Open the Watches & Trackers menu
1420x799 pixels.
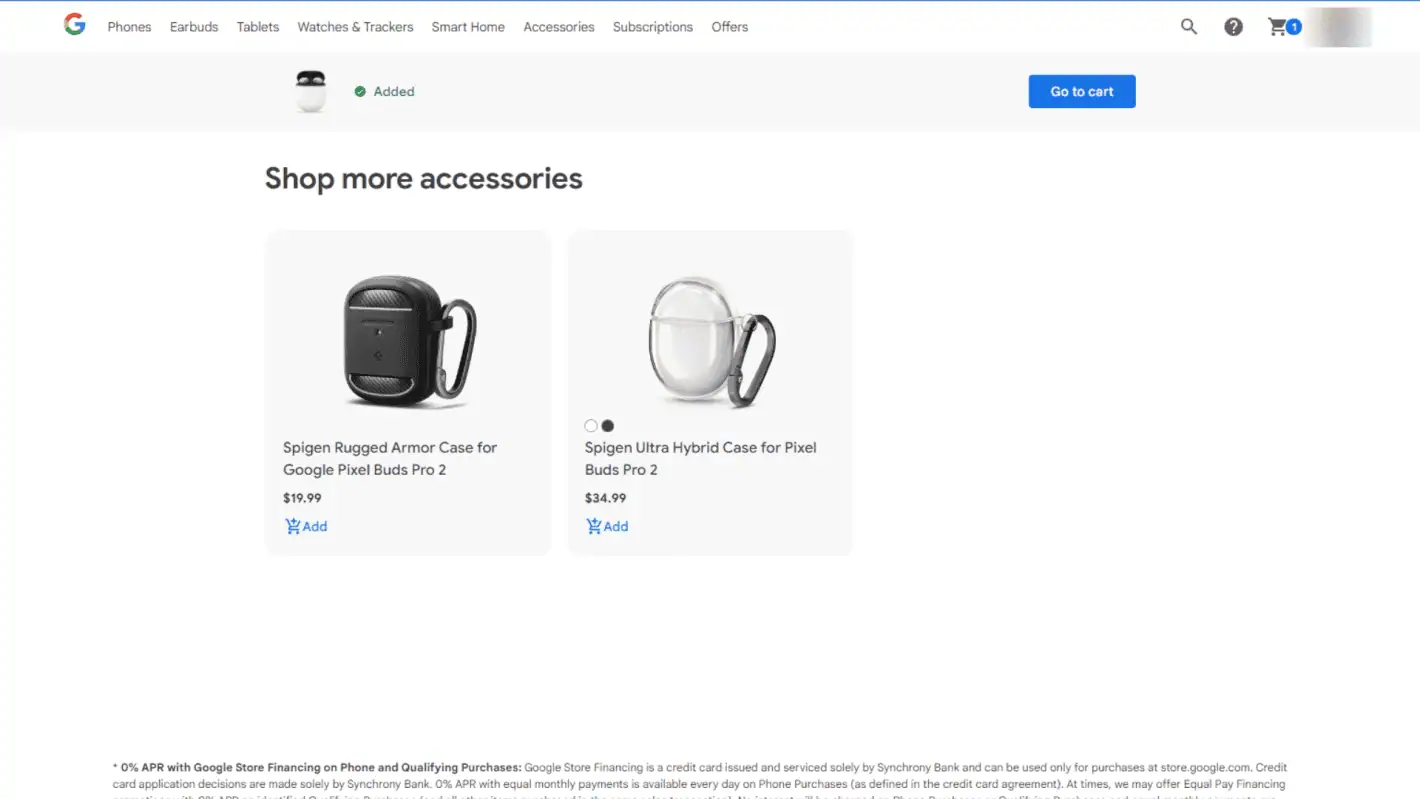pos(355,27)
